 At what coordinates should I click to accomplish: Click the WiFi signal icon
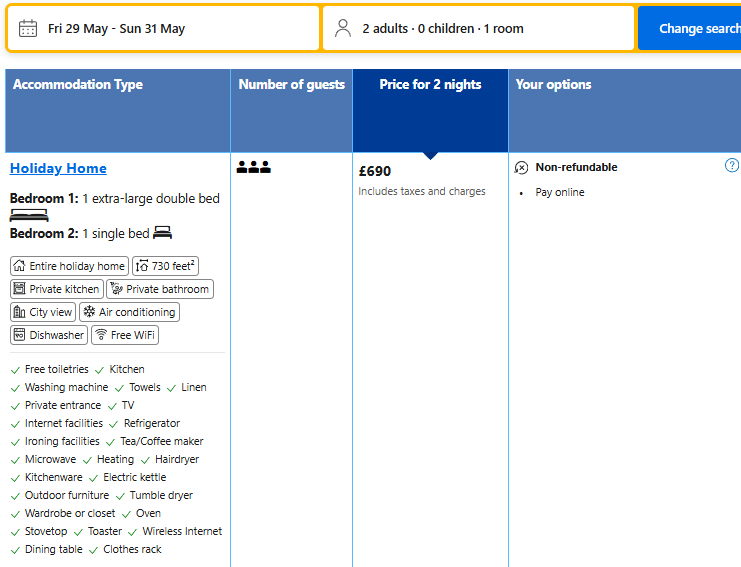100,335
